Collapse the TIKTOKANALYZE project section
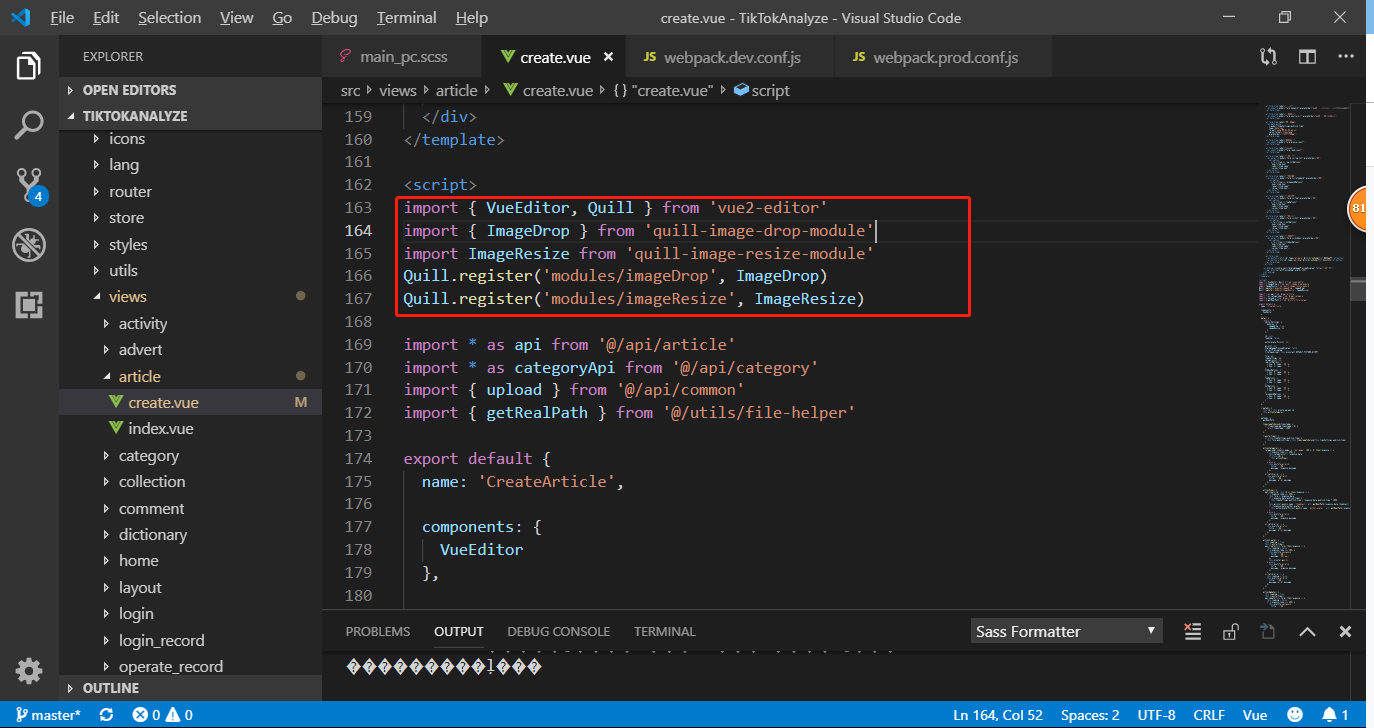 click(190, 116)
